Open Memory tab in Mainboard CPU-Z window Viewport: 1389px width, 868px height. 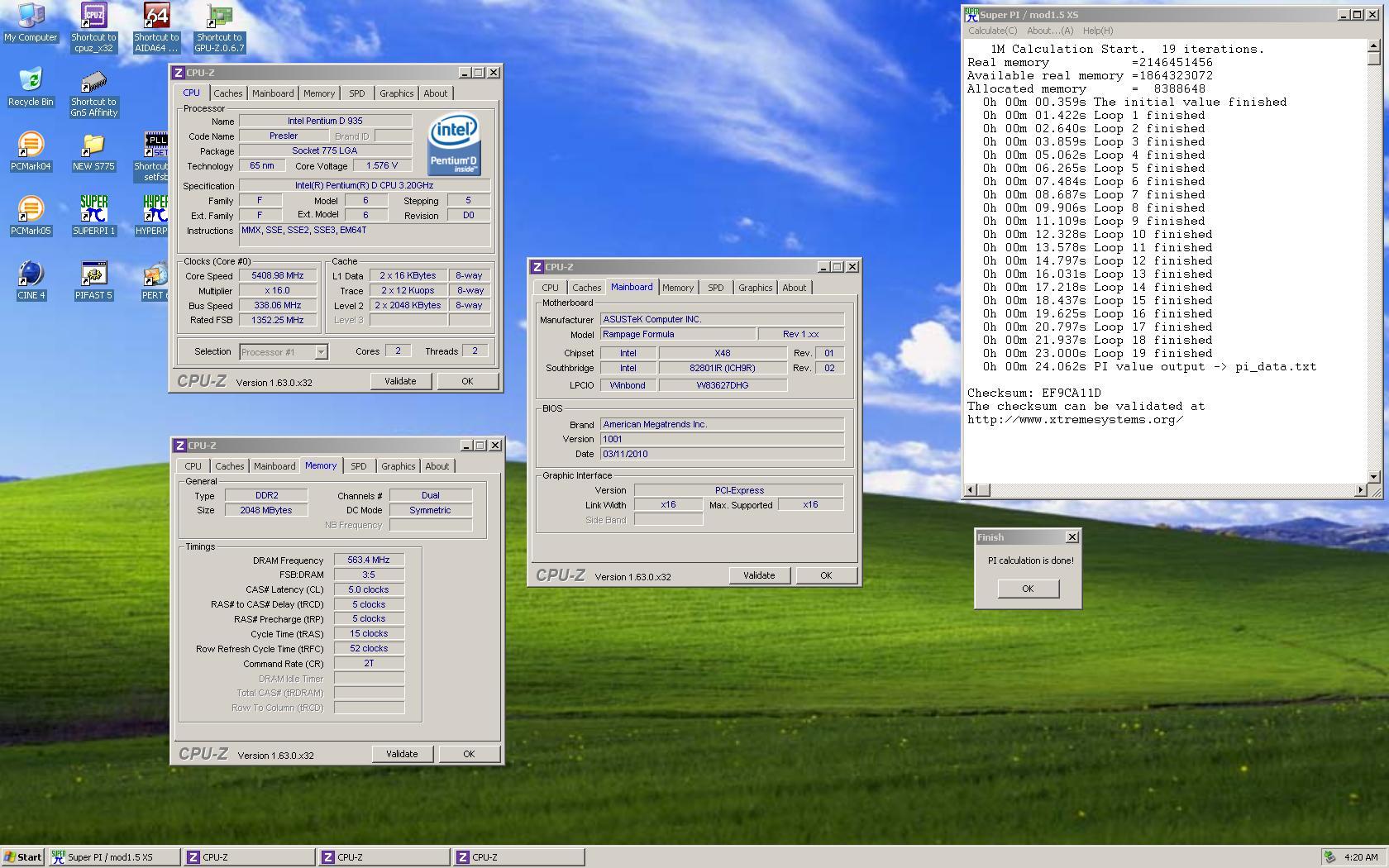(x=677, y=288)
